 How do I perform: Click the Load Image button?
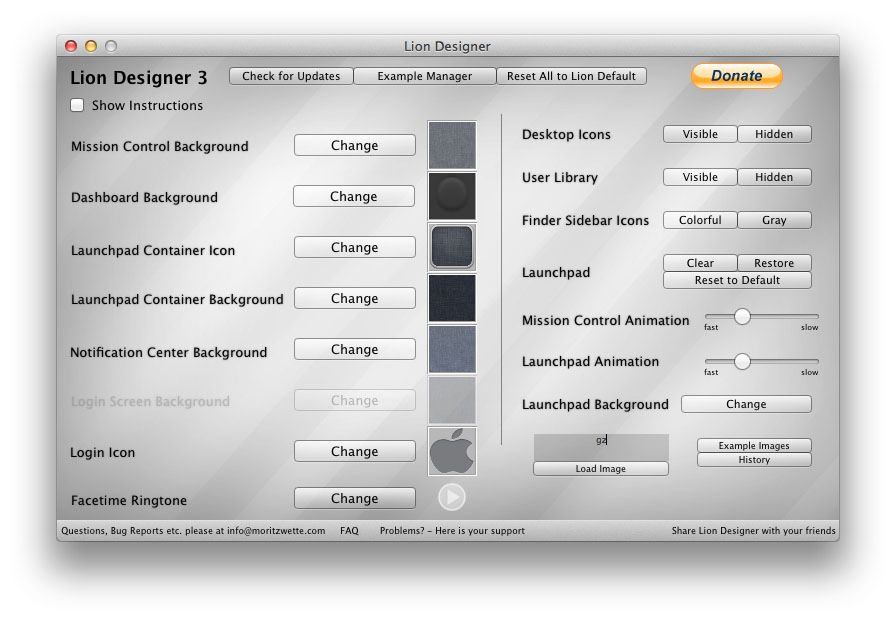(600, 469)
